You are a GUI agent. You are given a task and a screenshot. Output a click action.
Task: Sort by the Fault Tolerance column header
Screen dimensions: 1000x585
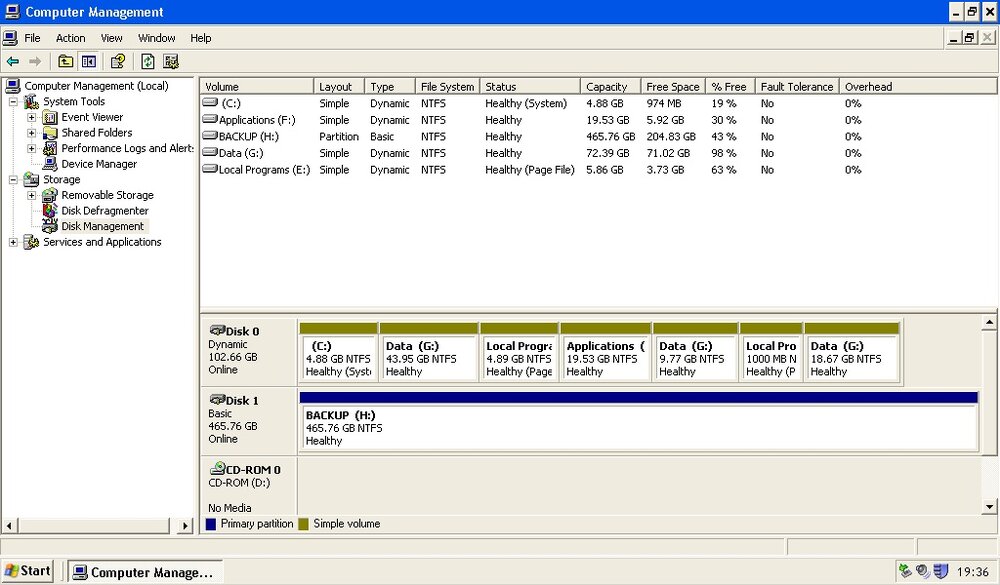click(x=797, y=86)
